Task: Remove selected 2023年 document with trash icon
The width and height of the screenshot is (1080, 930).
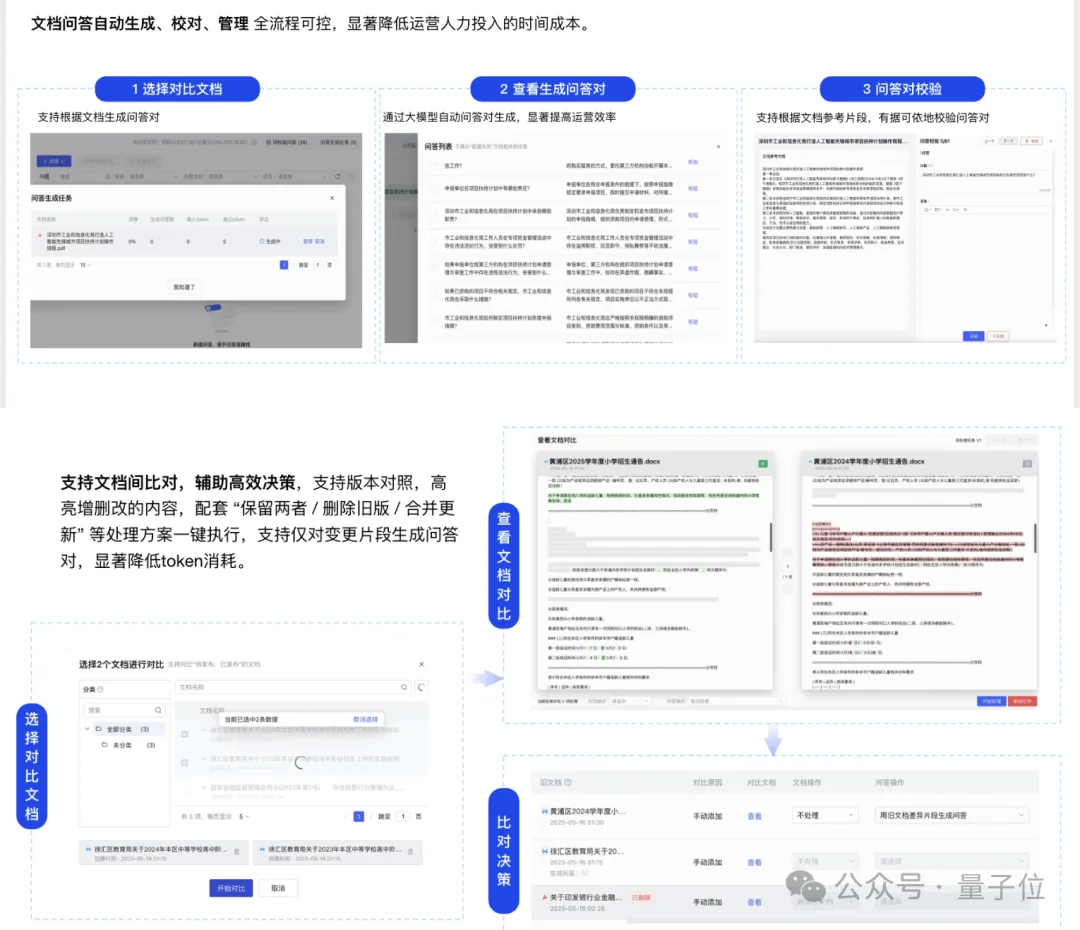Action: [x=409, y=851]
